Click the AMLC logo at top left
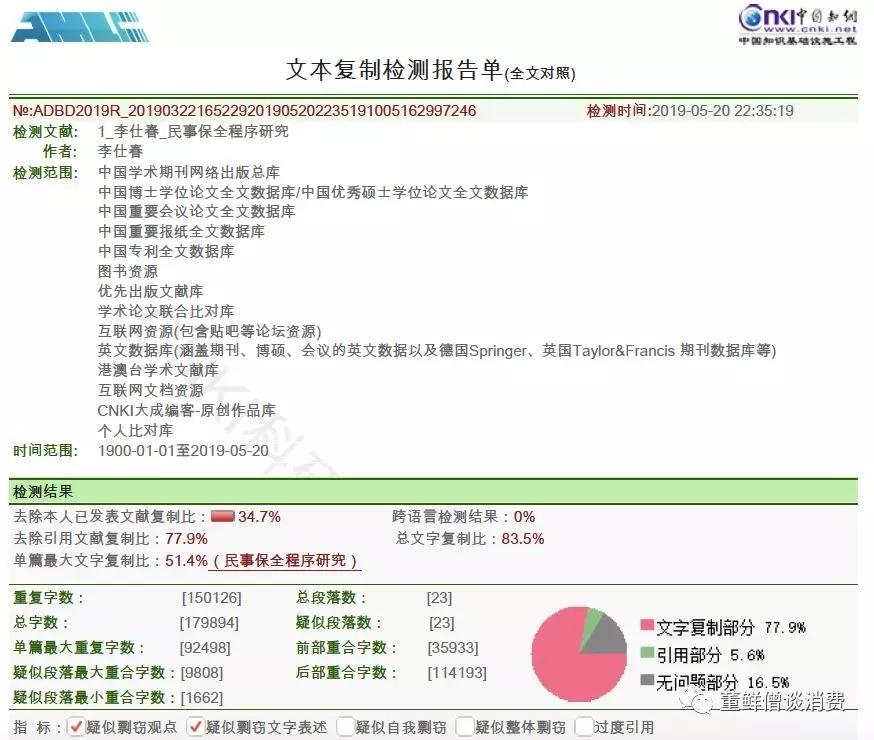This screenshot has height=740, width=874. click(x=79, y=26)
